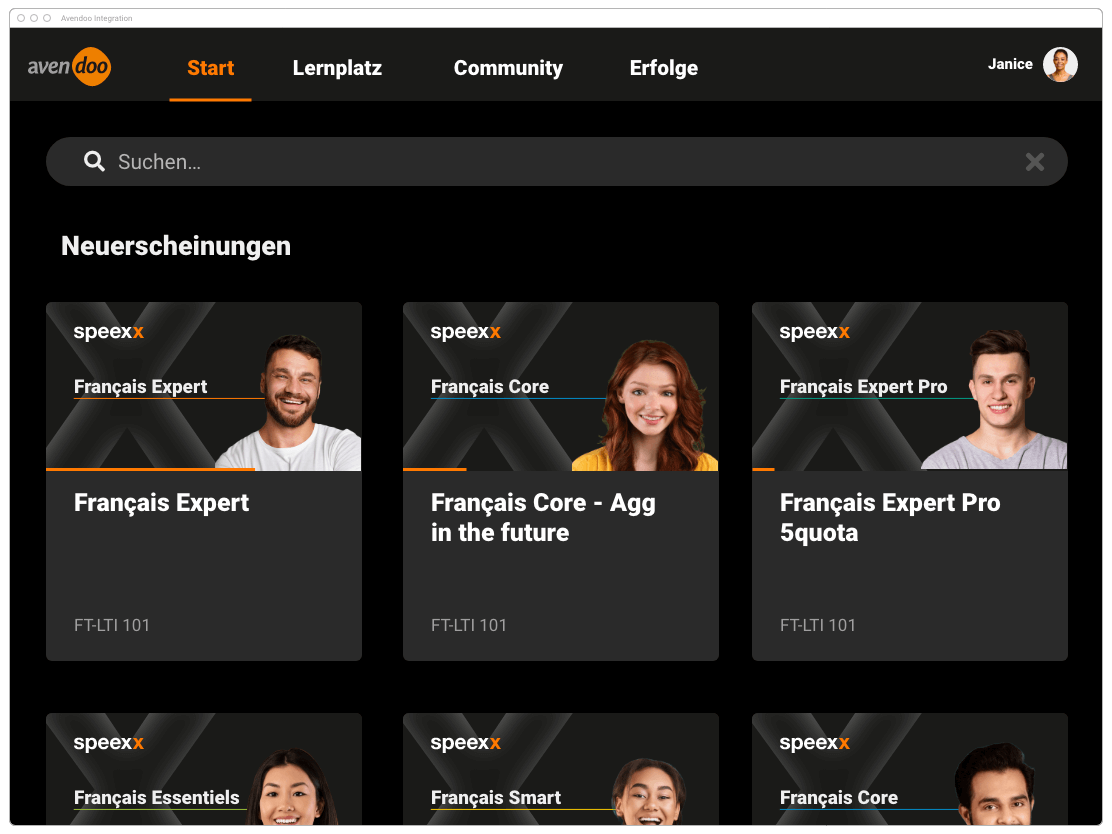Clear the search with X icon
1112x834 pixels.
click(x=1034, y=162)
